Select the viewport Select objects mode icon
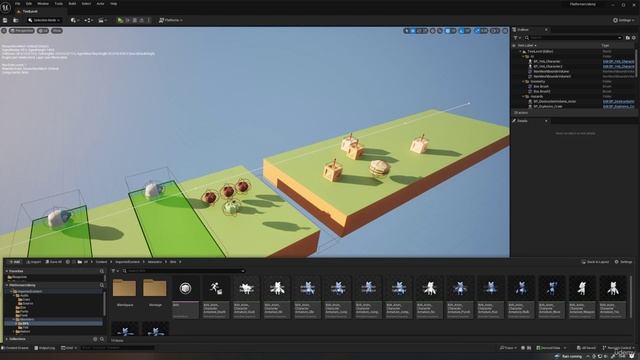This screenshot has width=640, height=360. coord(407,31)
